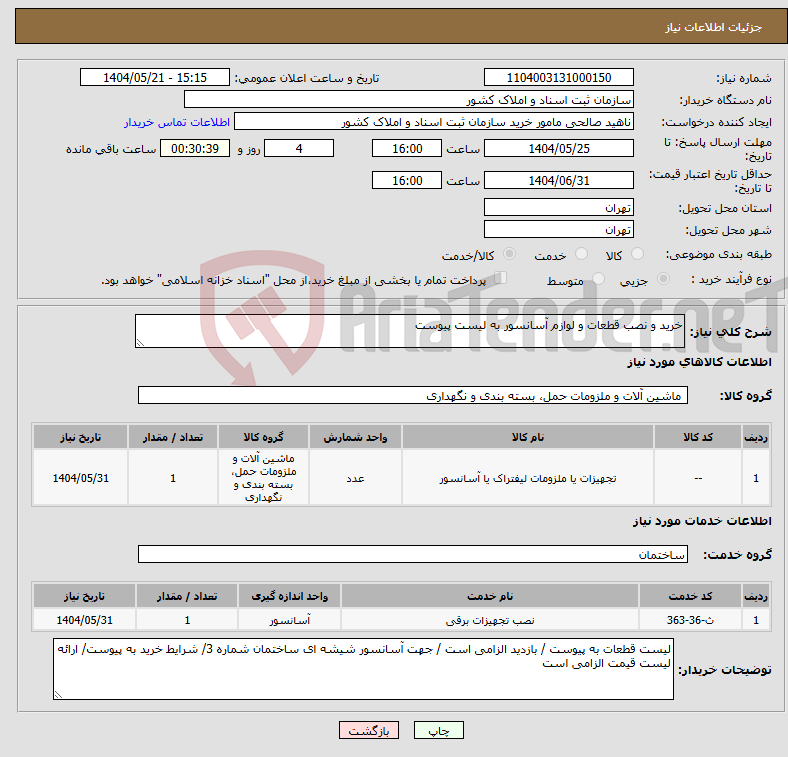The image size is (788, 757).
Task: Click the نام خدمت column header
Action: 490,596
